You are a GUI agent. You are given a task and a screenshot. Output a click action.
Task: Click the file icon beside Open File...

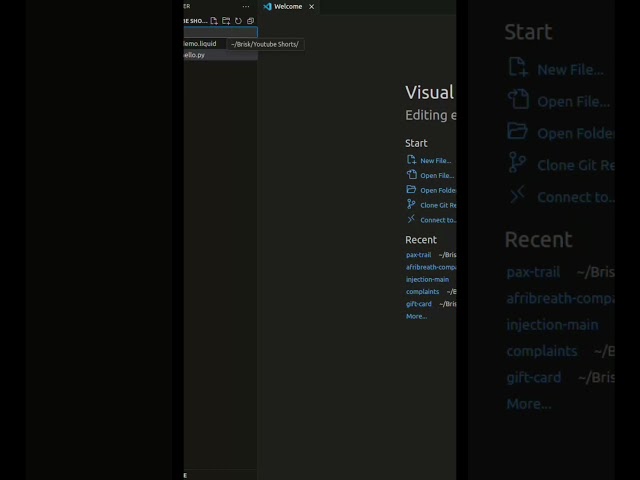[x=411, y=175]
